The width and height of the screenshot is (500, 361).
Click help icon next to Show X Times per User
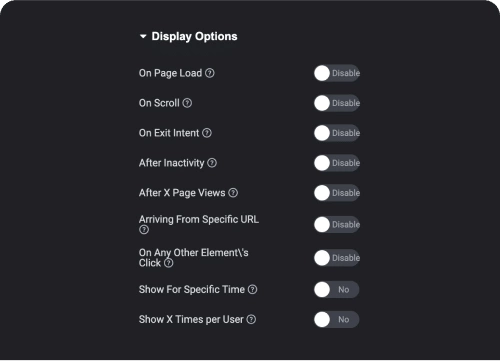(251, 319)
